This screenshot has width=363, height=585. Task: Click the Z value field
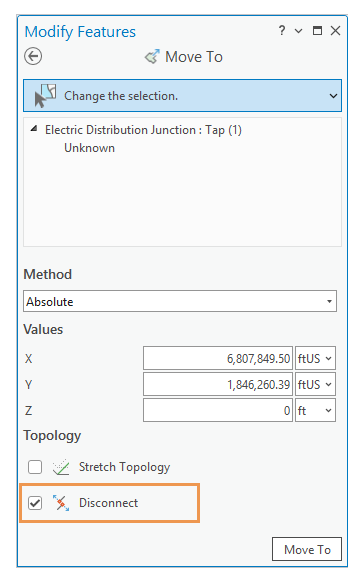[x=218, y=410]
